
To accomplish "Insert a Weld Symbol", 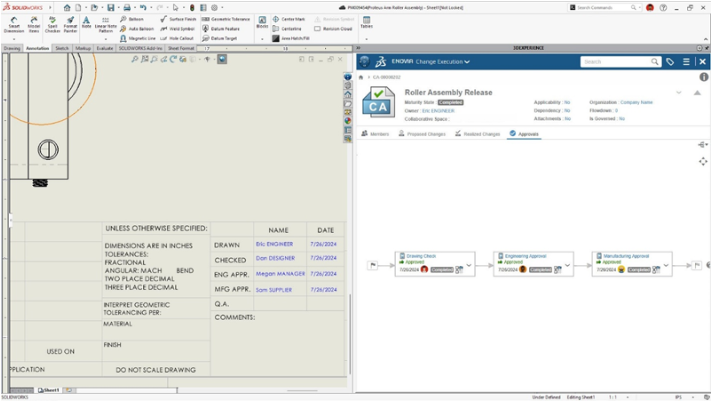I will click(x=177, y=29).
